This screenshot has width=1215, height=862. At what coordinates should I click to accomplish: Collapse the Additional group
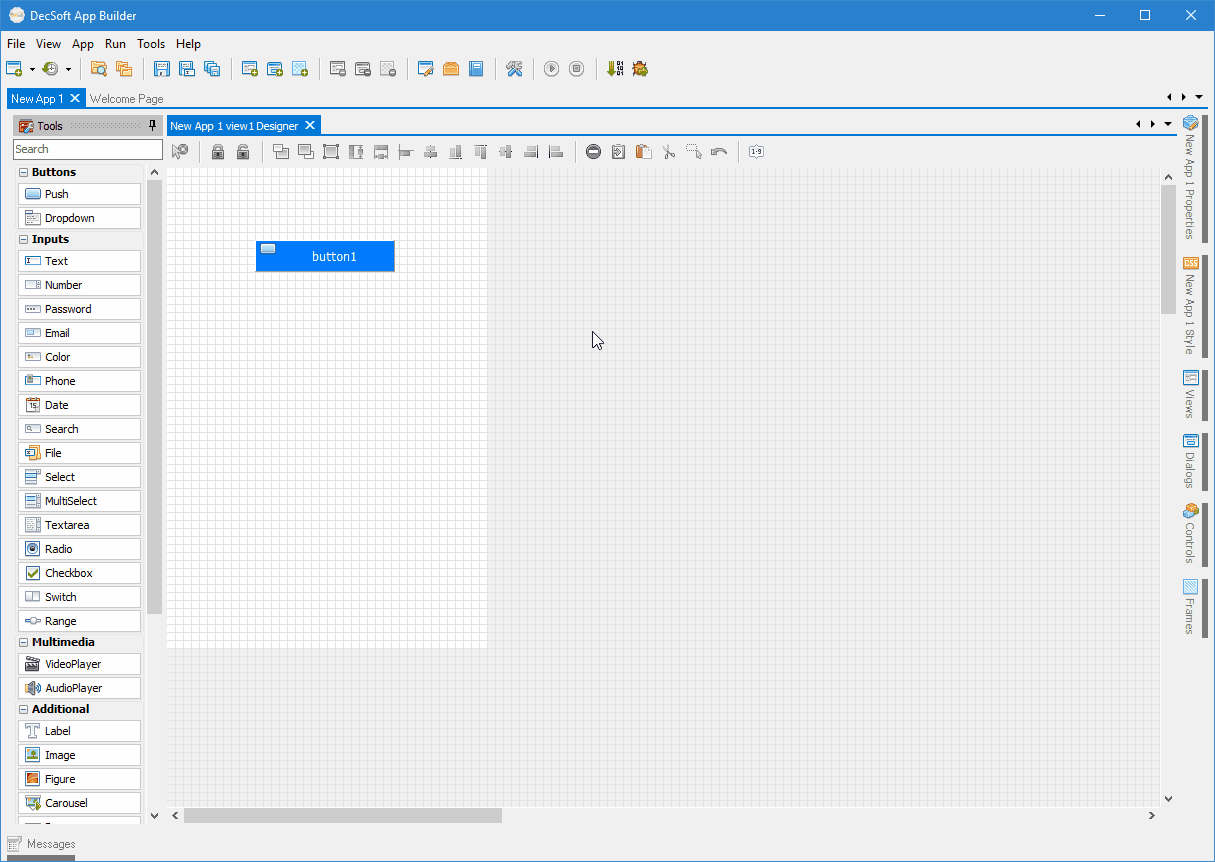(24, 709)
